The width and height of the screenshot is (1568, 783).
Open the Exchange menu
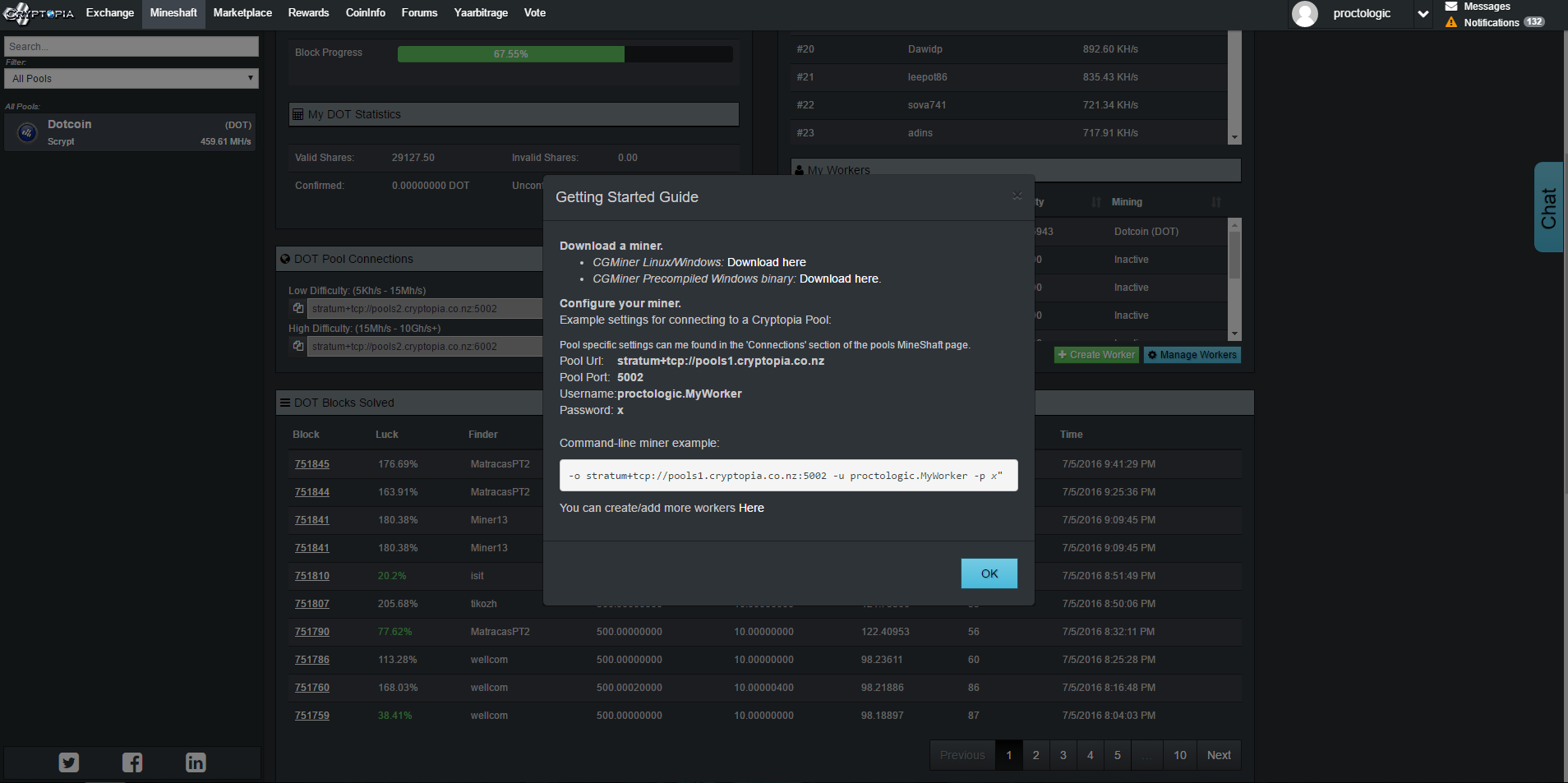pyautogui.click(x=110, y=13)
